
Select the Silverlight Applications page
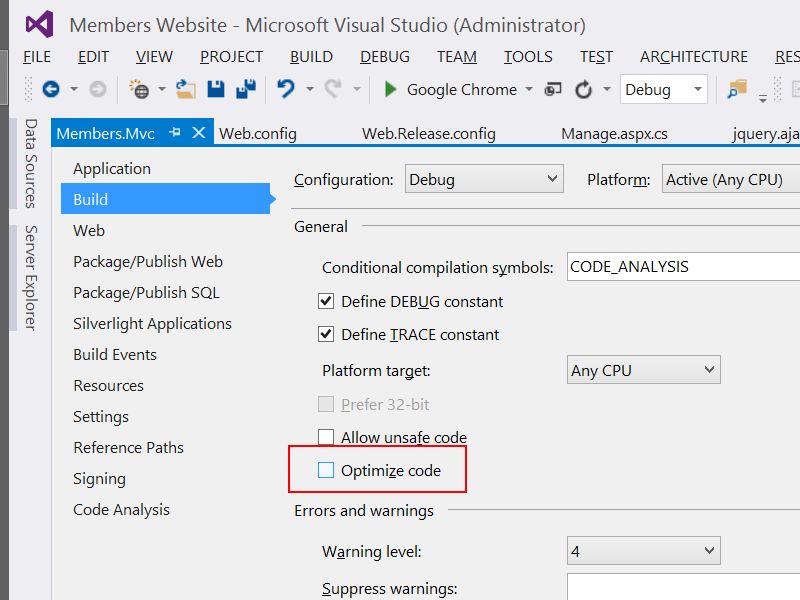pos(152,324)
